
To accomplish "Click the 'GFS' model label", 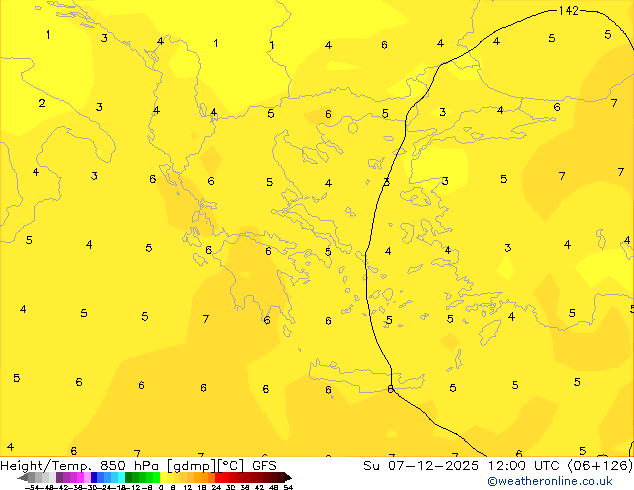I will 264,466.
